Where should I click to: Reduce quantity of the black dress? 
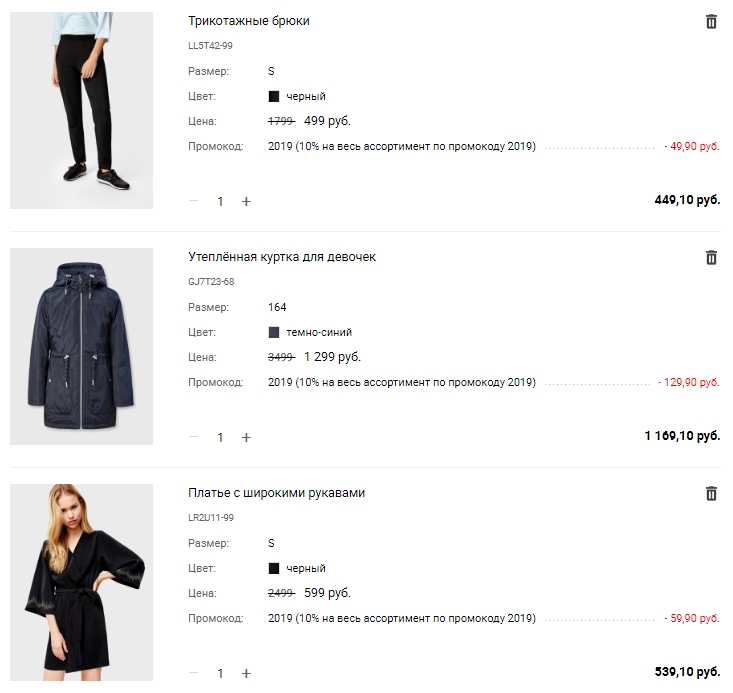(194, 673)
